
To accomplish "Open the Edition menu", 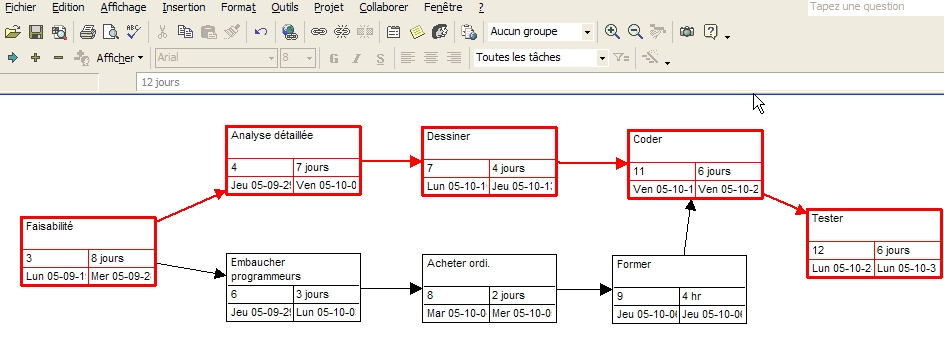I will pos(68,8).
